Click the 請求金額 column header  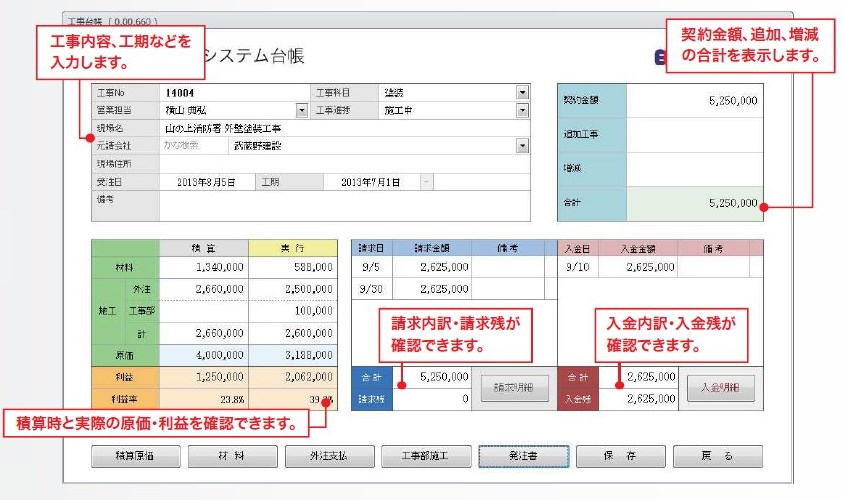(432, 248)
